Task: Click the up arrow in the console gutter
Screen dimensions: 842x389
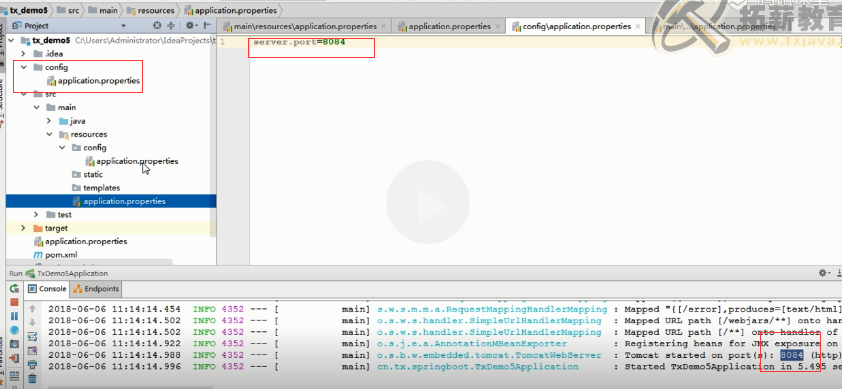Action: [x=32, y=308]
